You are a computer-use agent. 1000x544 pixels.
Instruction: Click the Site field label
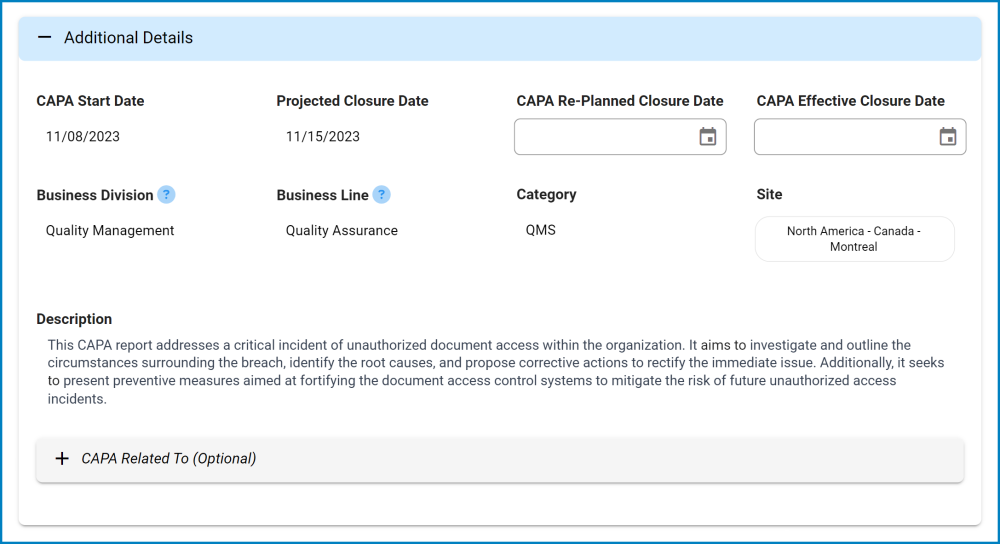pos(769,195)
